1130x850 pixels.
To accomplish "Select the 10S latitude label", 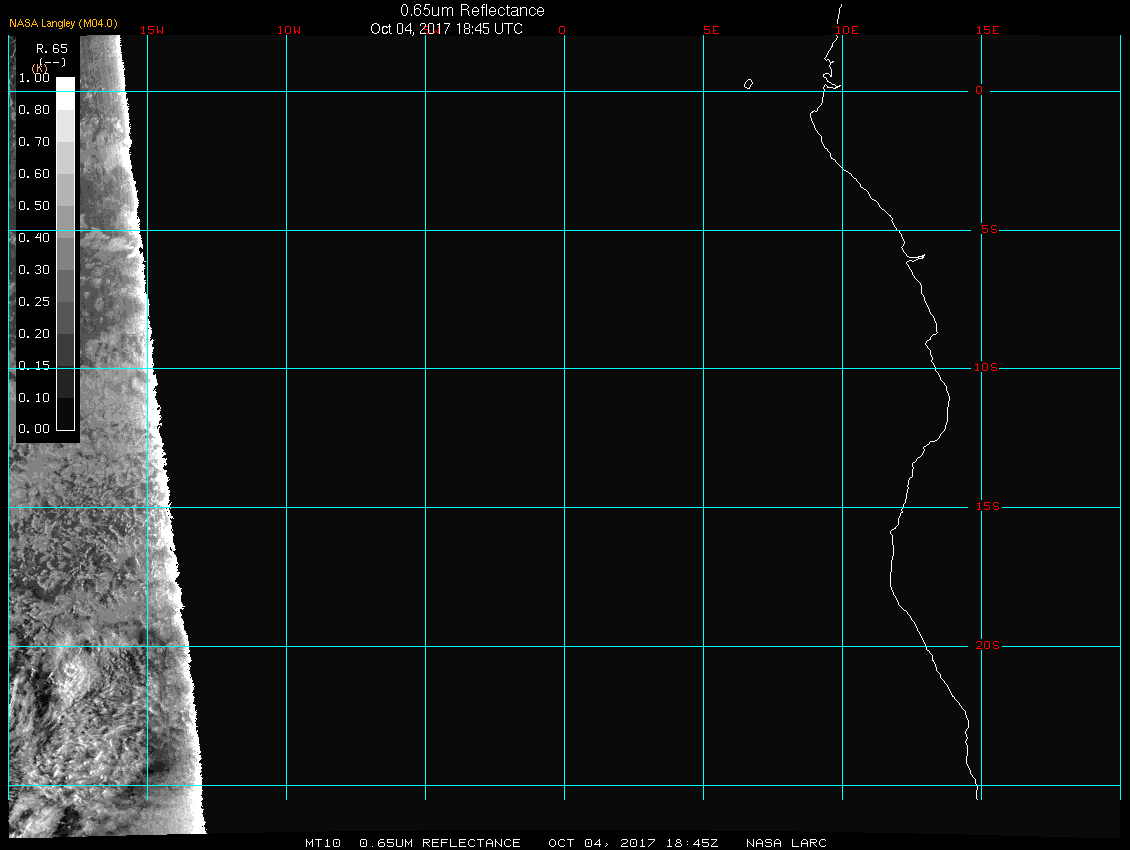I will click(986, 368).
